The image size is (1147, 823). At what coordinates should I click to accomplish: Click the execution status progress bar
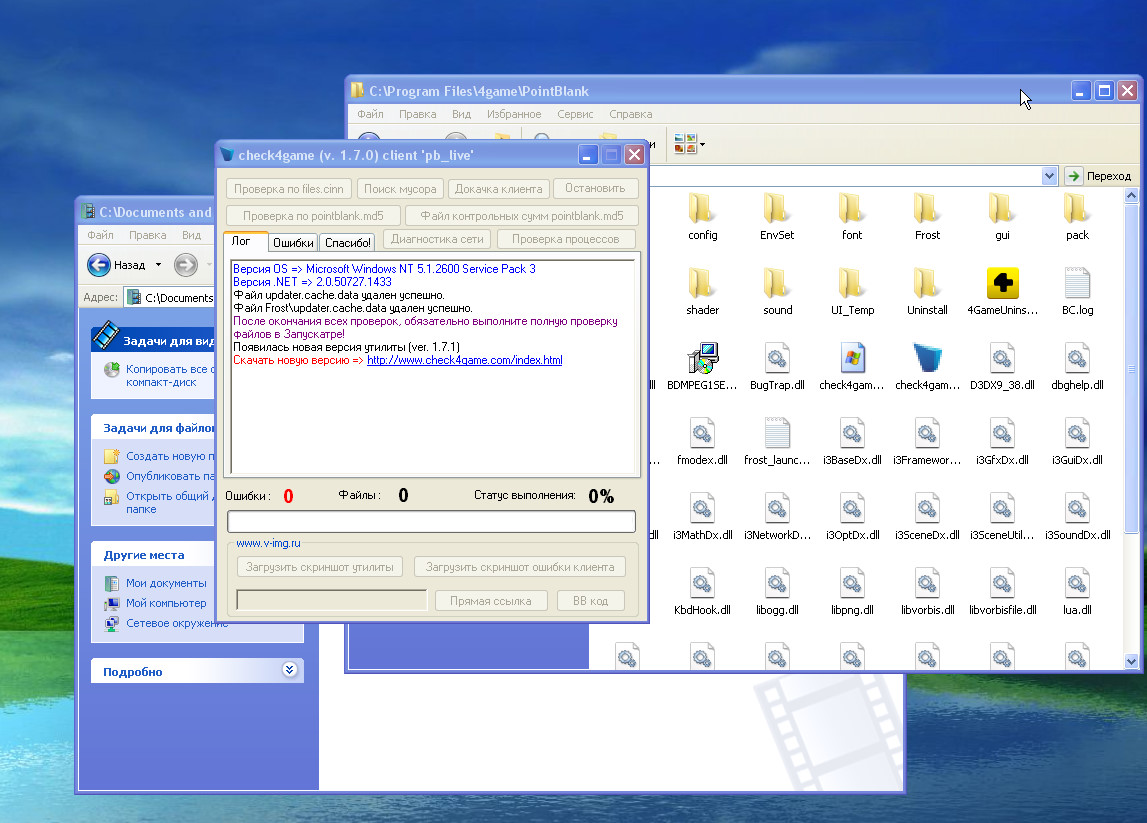click(431, 522)
